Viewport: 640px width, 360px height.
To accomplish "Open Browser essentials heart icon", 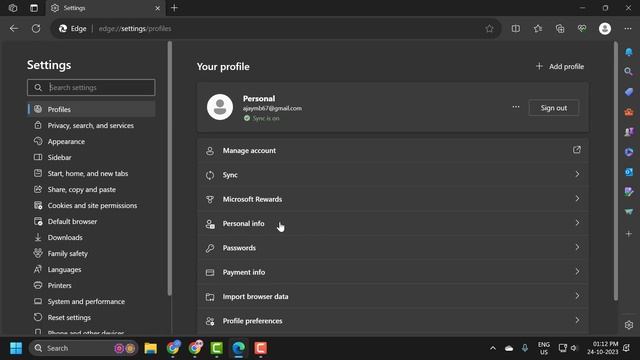I will click(582, 29).
